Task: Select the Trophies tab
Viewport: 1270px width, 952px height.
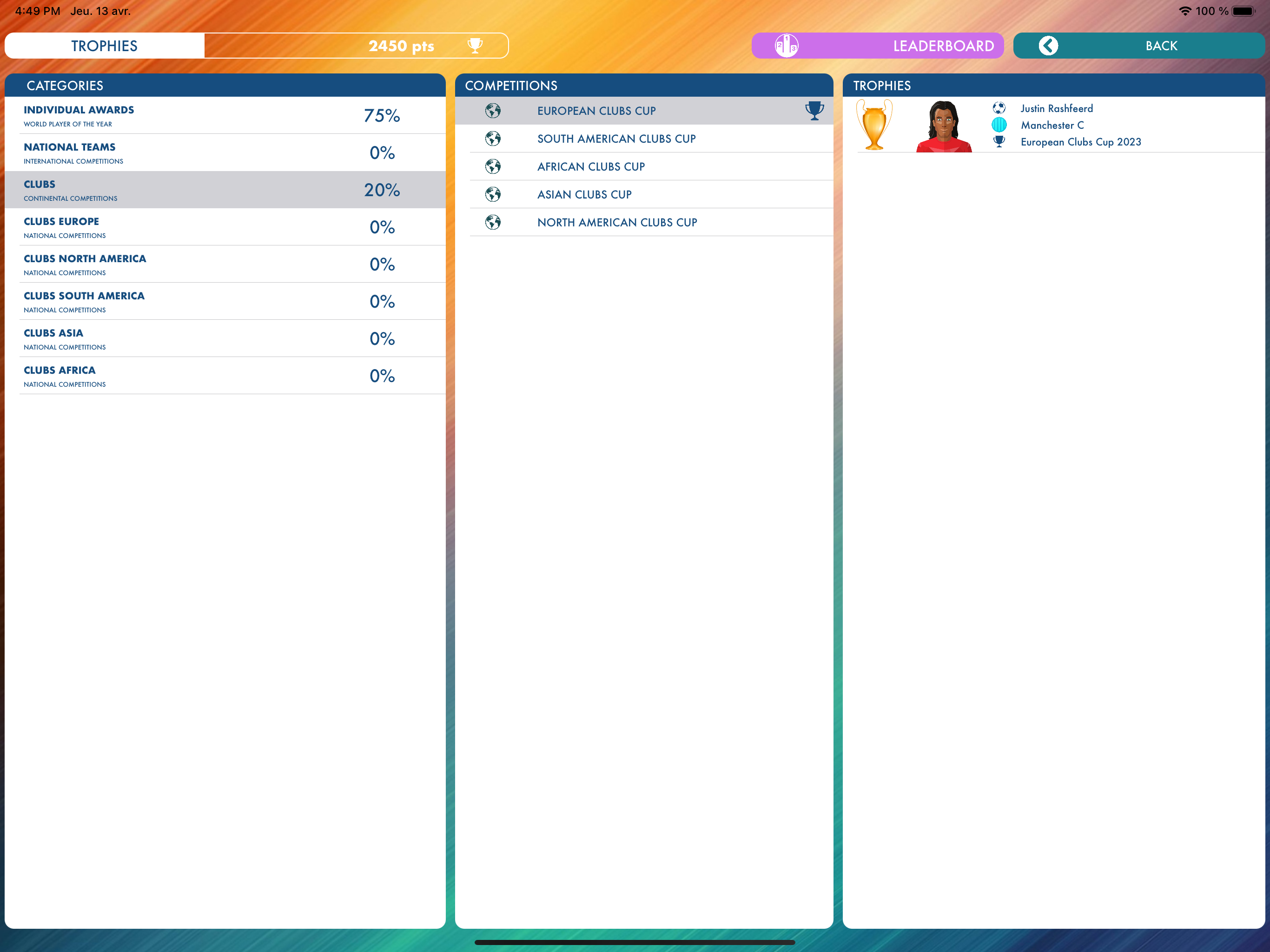Action: [105, 46]
